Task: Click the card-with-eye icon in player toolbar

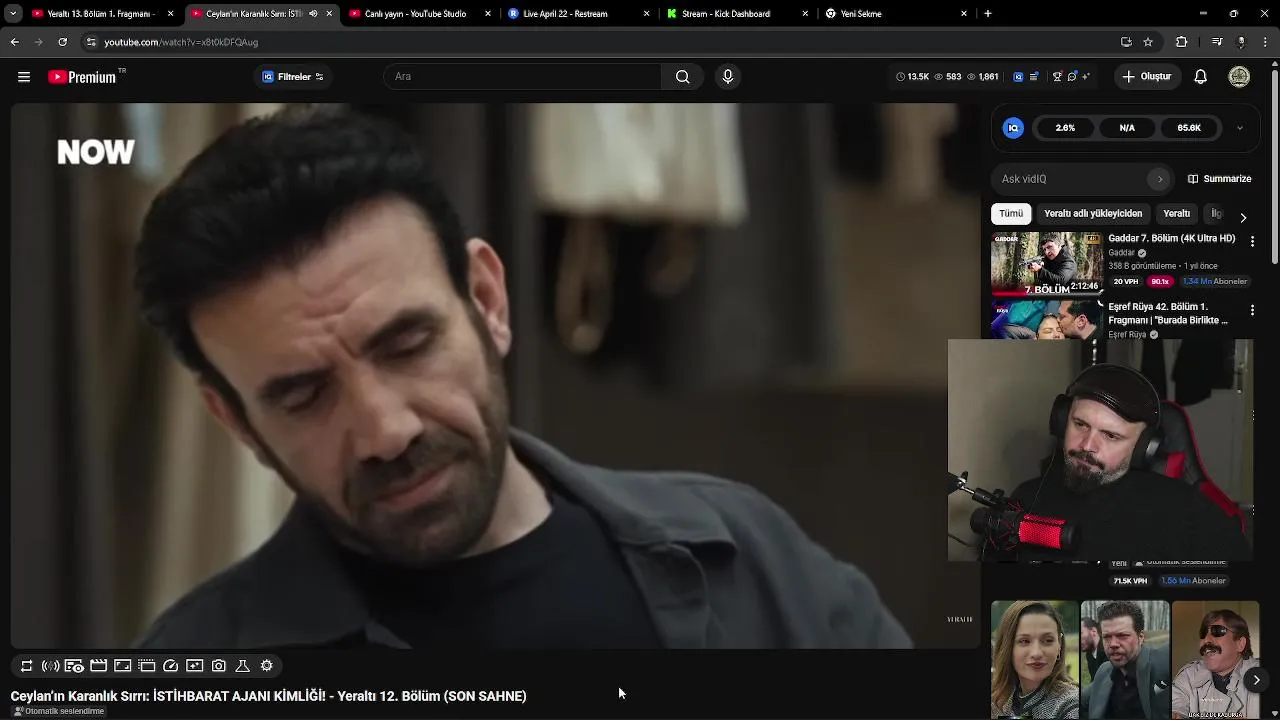Action: pos(74,666)
